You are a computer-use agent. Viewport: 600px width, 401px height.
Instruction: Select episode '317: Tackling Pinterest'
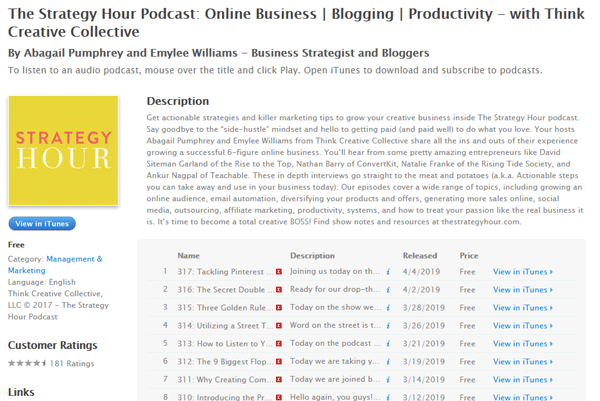pos(225,272)
